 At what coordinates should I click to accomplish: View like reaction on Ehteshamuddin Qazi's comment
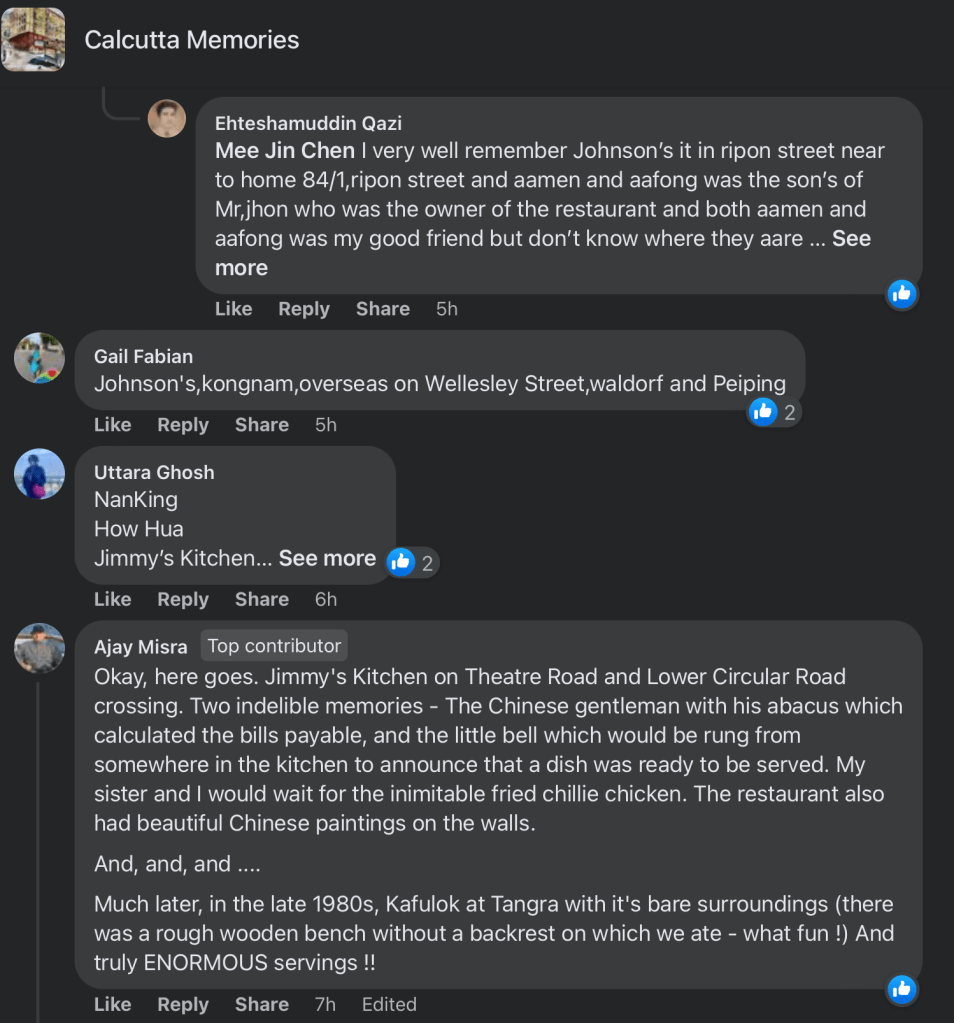pyautogui.click(x=901, y=293)
